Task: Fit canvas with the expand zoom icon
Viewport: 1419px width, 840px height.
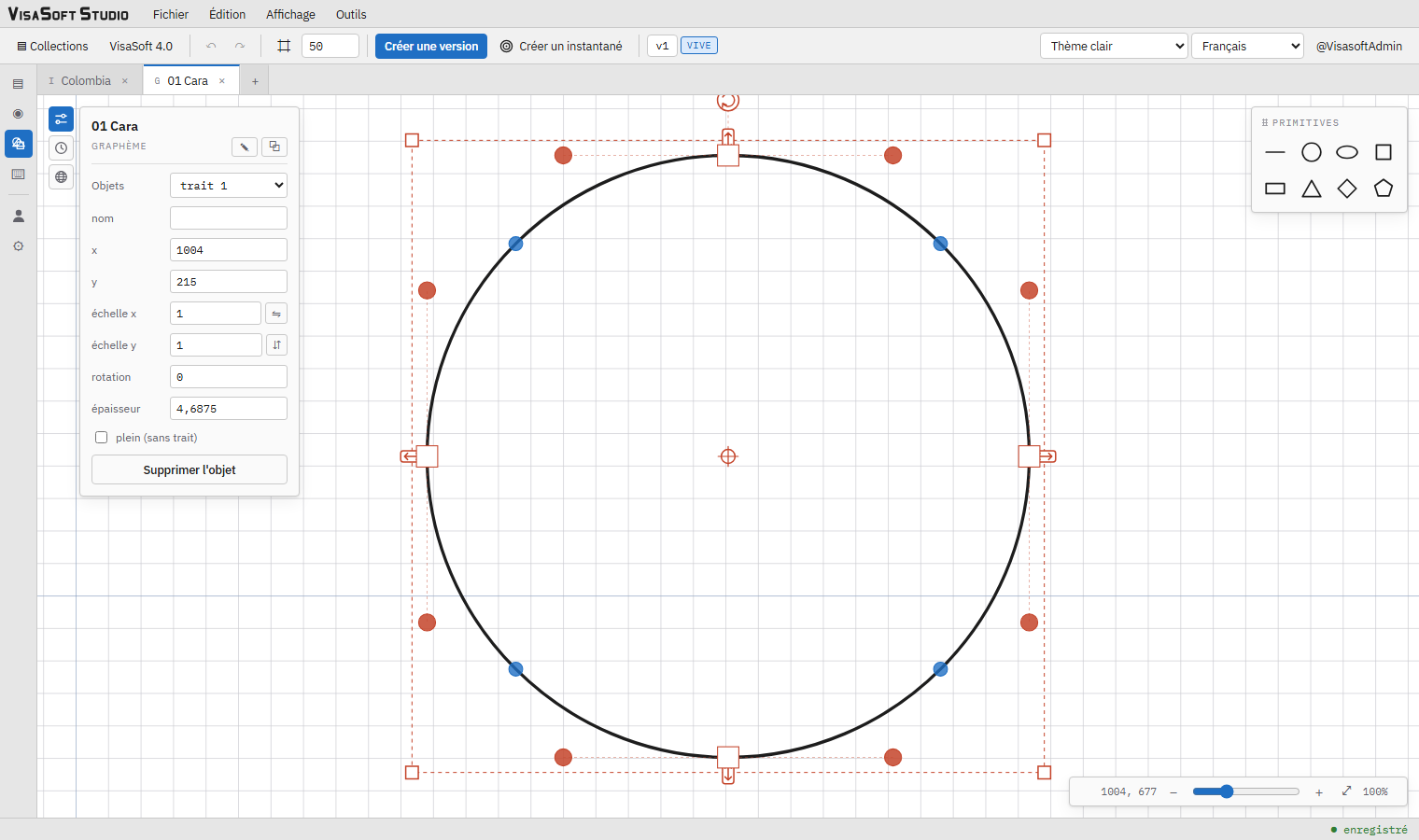Action: (x=1346, y=791)
